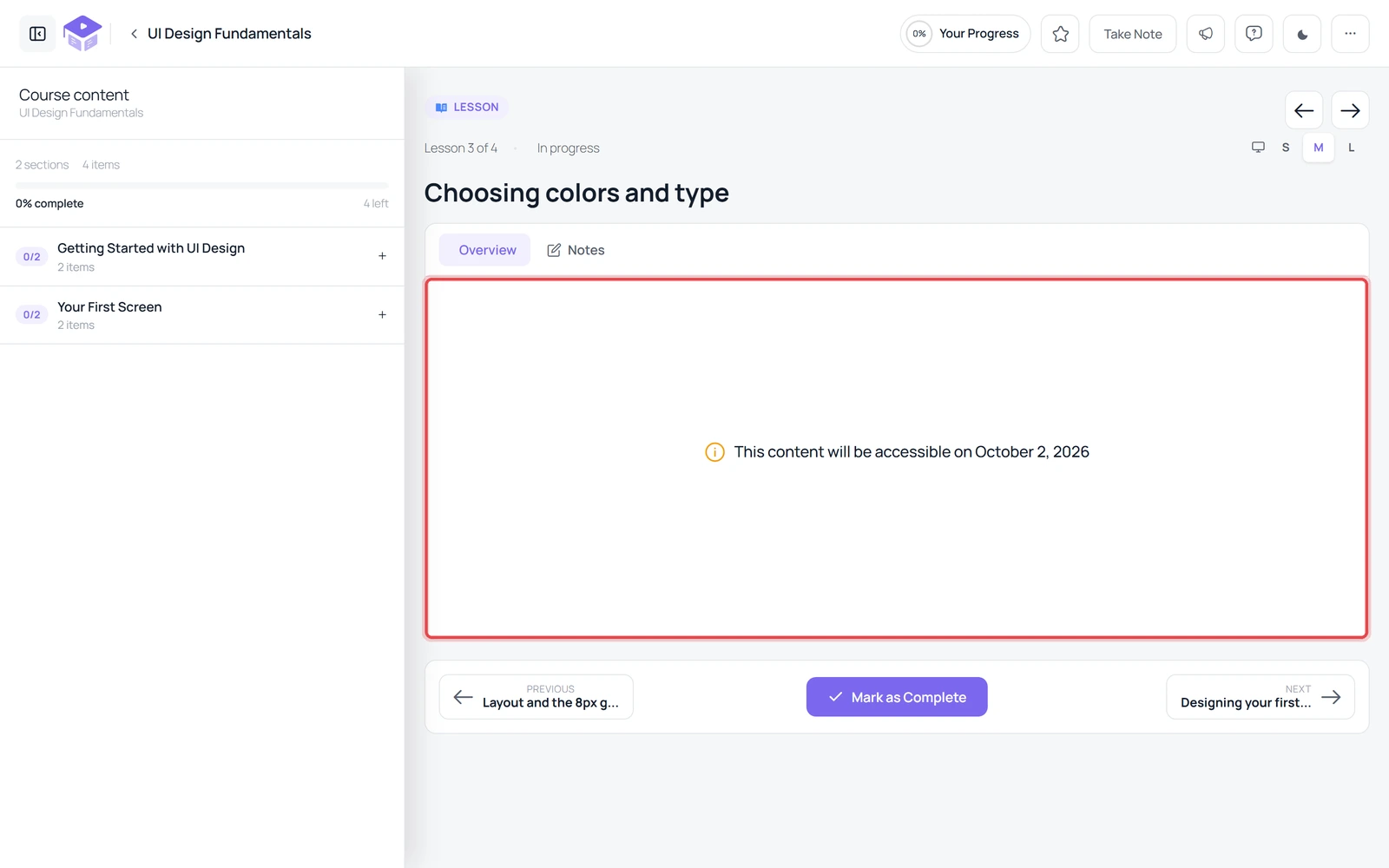Set content width to M
This screenshot has height=868, width=1389.
tap(1318, 148)
